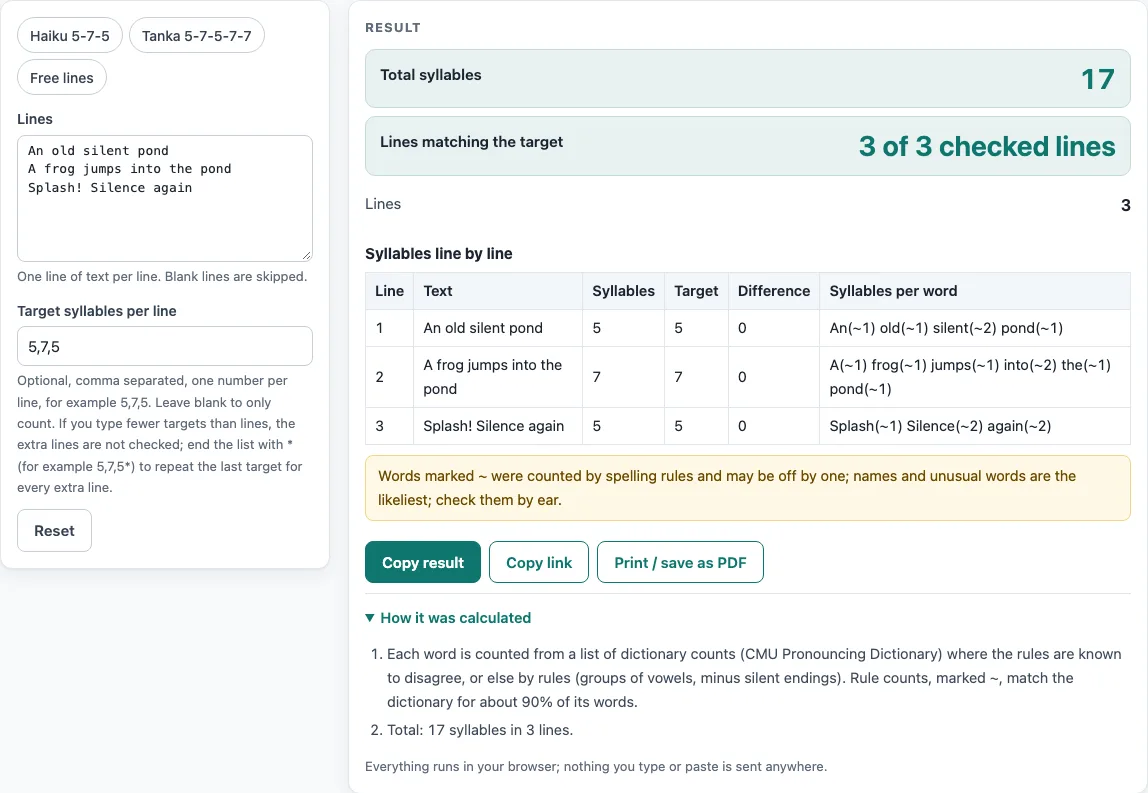Click the 'Total syllables' label
This screenshot has width=1148, height=793.
click(430, 75)
